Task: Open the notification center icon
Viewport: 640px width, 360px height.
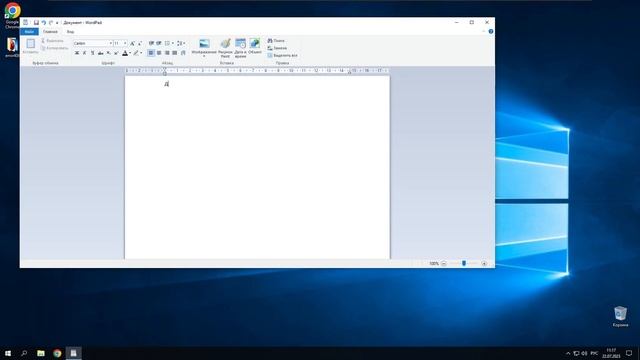Action: click(629, 353)
